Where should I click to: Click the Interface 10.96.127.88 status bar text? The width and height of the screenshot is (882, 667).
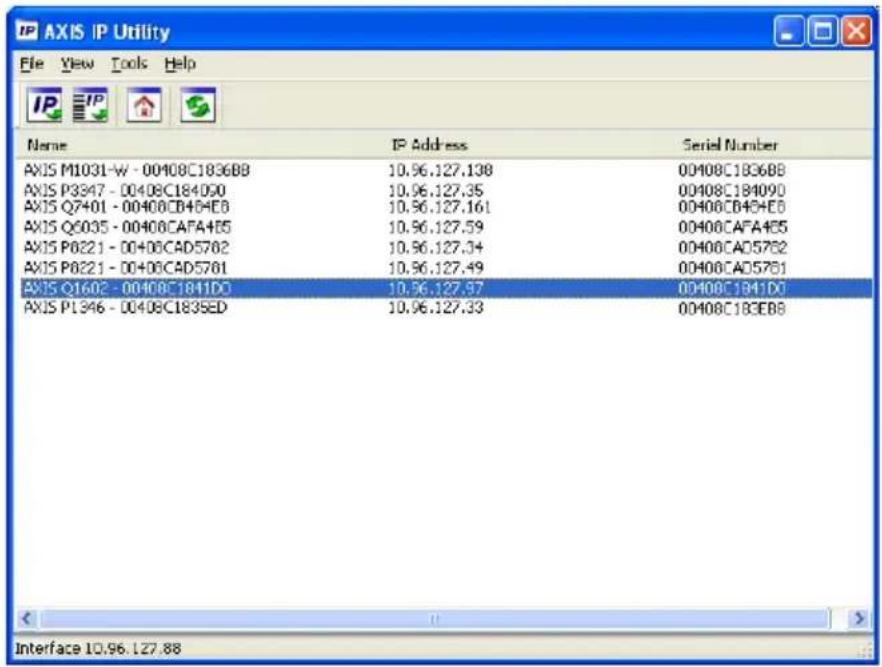pyautogui.click(x=98, y=648)
